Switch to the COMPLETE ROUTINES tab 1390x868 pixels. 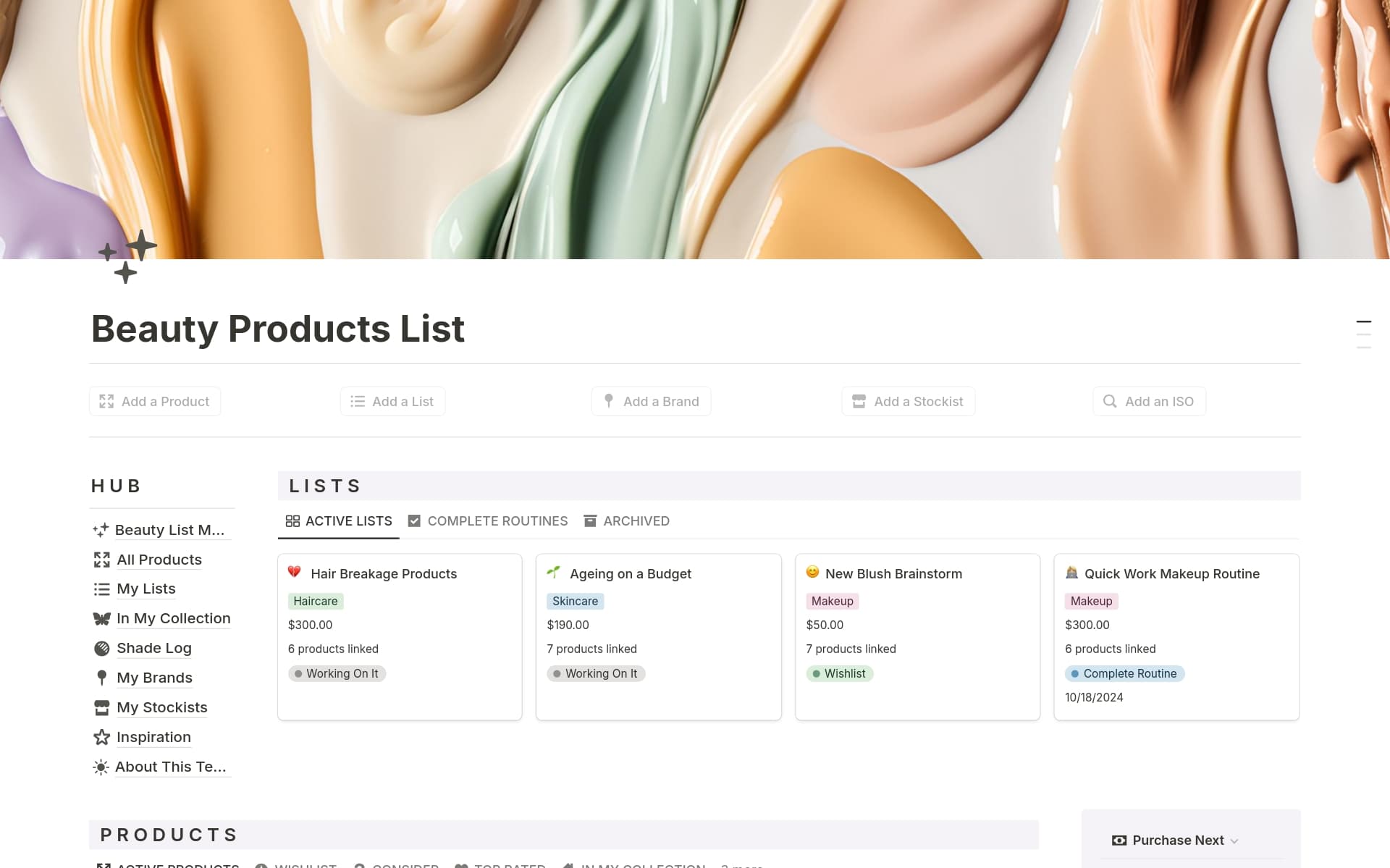(x=488, y=521)
